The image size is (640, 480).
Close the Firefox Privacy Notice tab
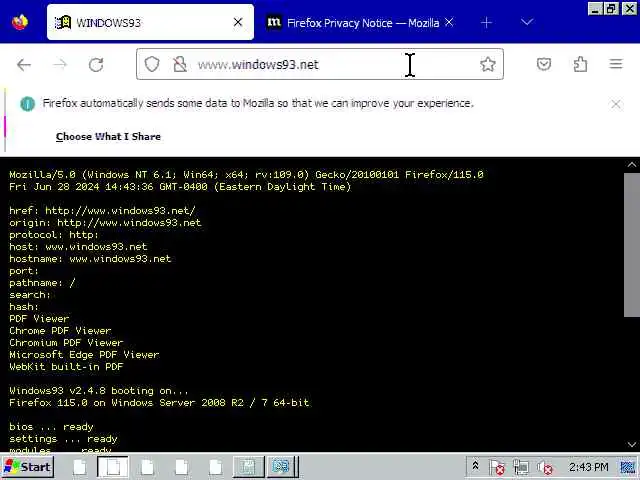(x=449, y=22)
